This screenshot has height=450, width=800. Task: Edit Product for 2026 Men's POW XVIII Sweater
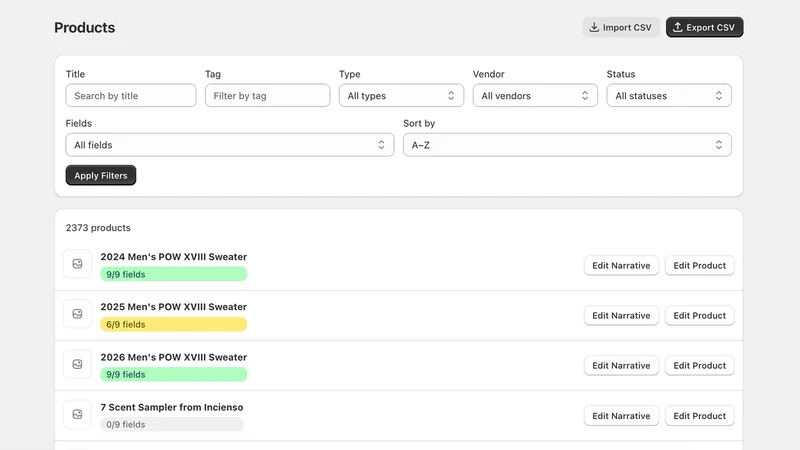tap(699, 365)
